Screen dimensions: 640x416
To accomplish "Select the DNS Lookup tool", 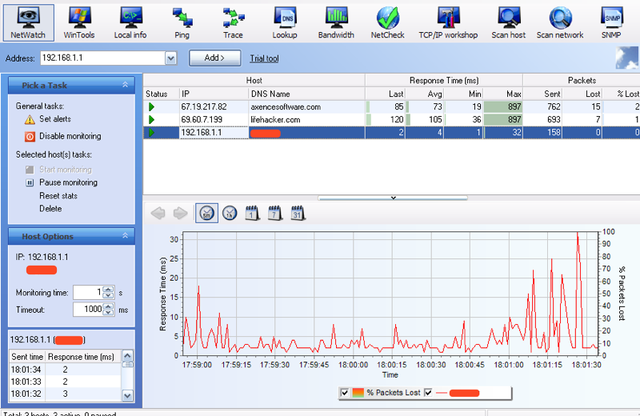I will coord(285,21).
